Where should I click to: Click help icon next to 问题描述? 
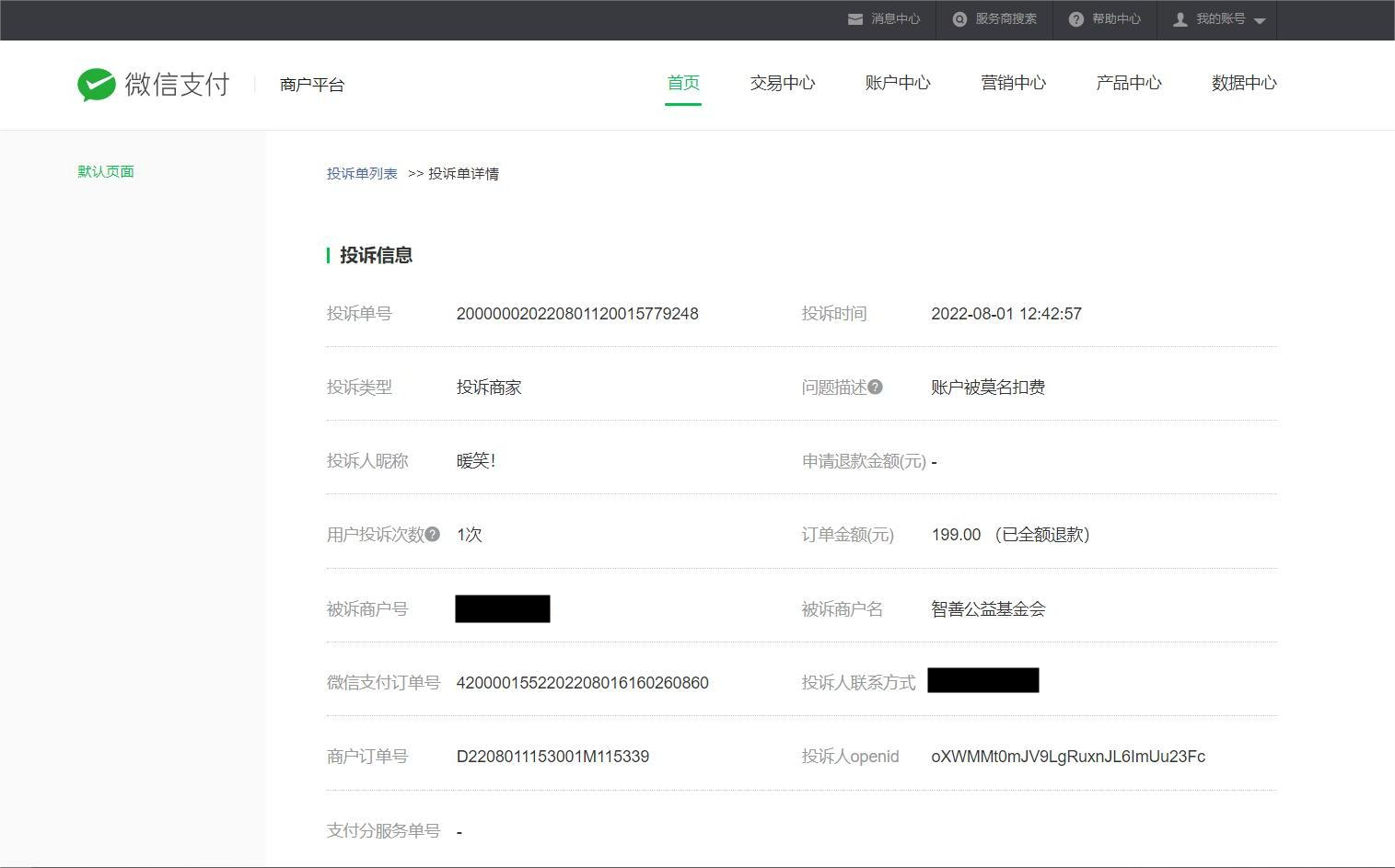[x=875, y=387]
